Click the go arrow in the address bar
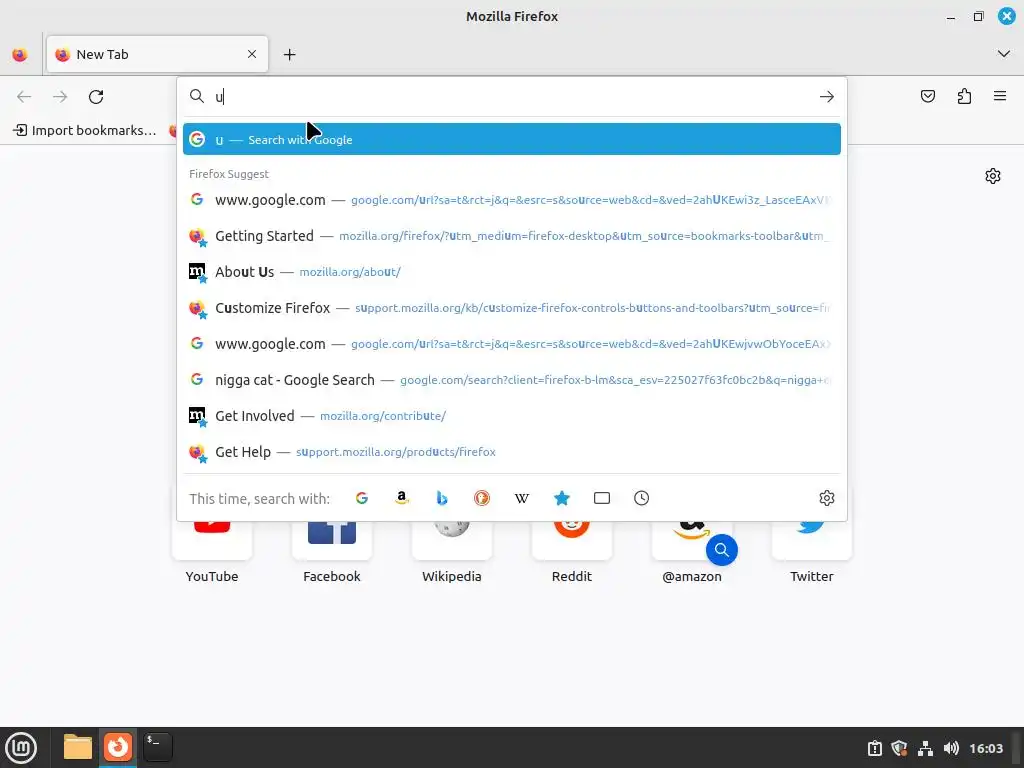1024x768 pixels. point(827,97)
